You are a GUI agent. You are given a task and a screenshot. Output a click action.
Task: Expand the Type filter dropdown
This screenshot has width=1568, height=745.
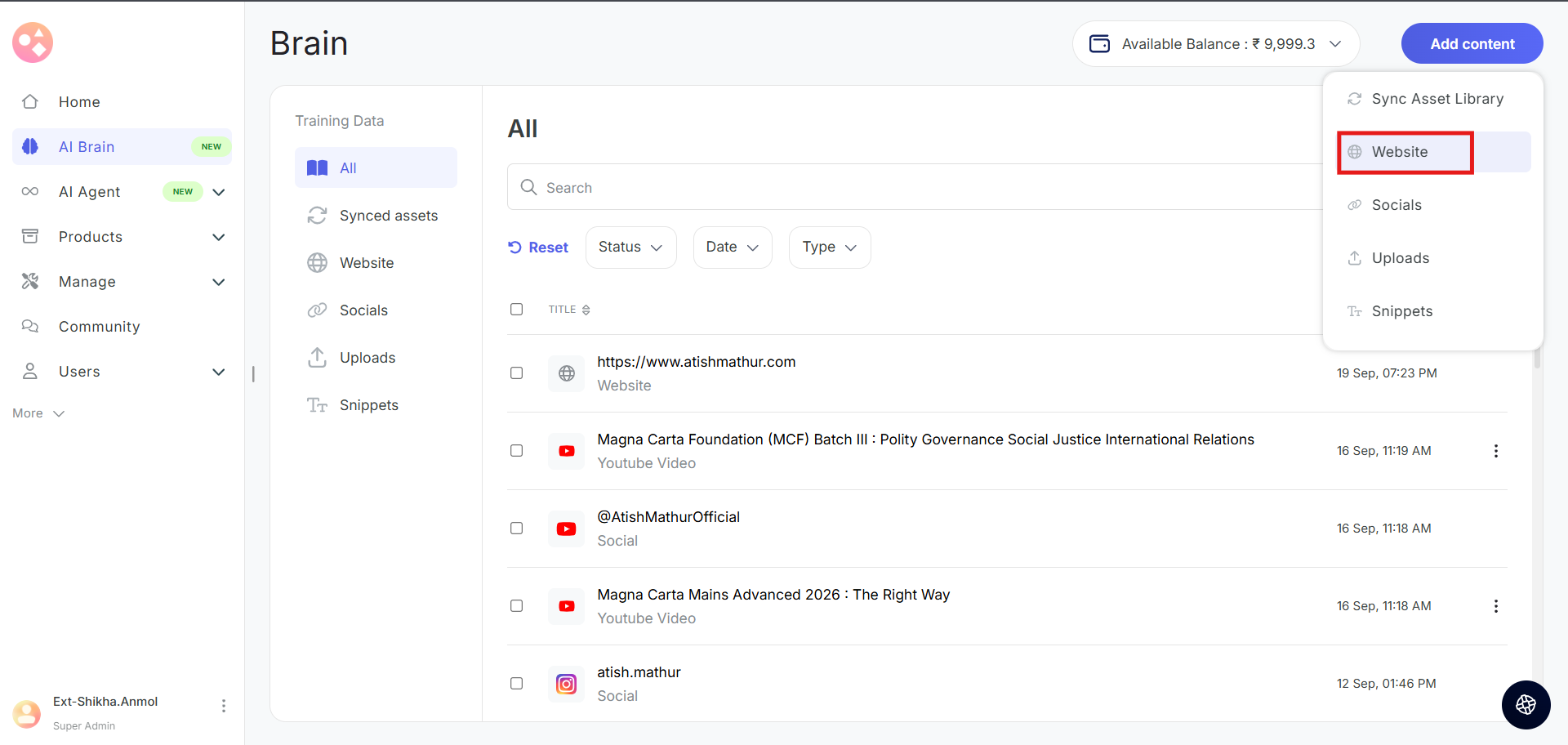click(829, 248)
